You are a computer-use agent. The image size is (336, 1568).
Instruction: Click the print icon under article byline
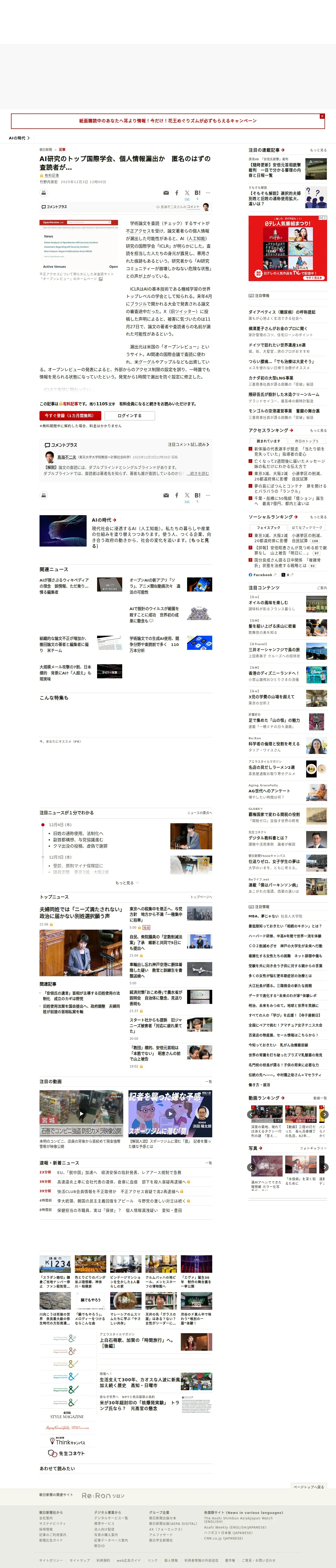pyautogui.click(x=43, y=193)
